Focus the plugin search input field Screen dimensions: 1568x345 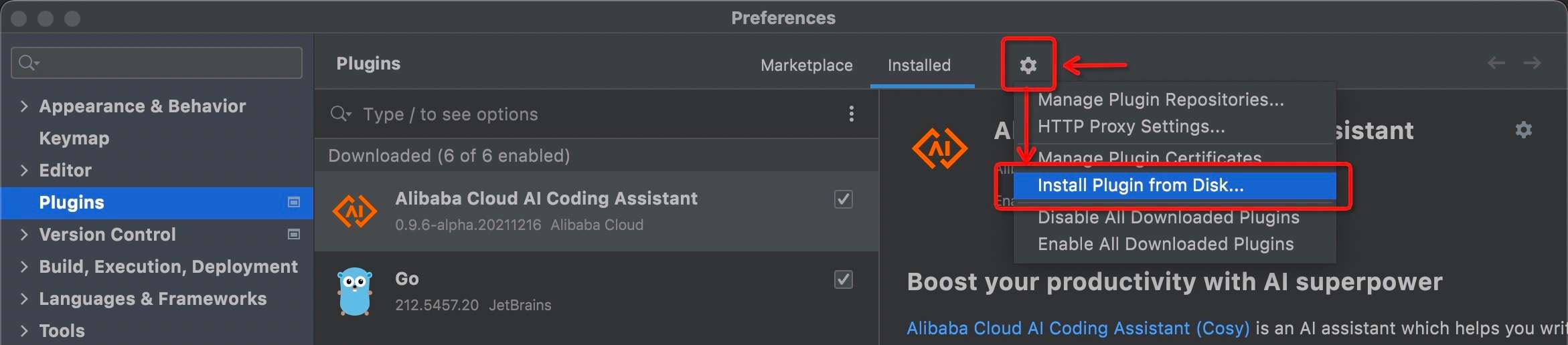pos(589,114)
